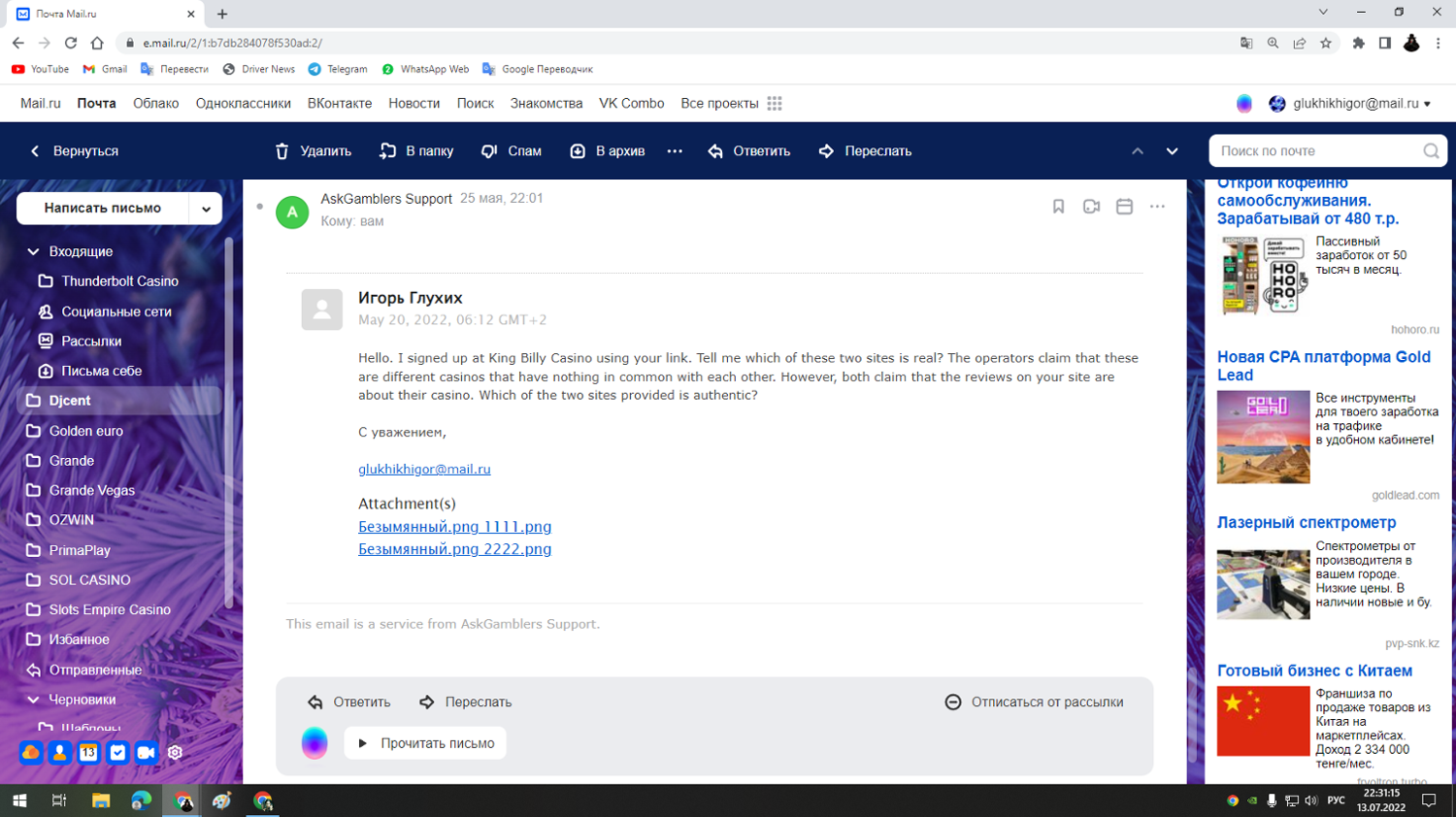The width and height of the screenshot is (1456, 817).
Task: Select the Thunderbolt Casino folder
Action: [x=119, y=281]
